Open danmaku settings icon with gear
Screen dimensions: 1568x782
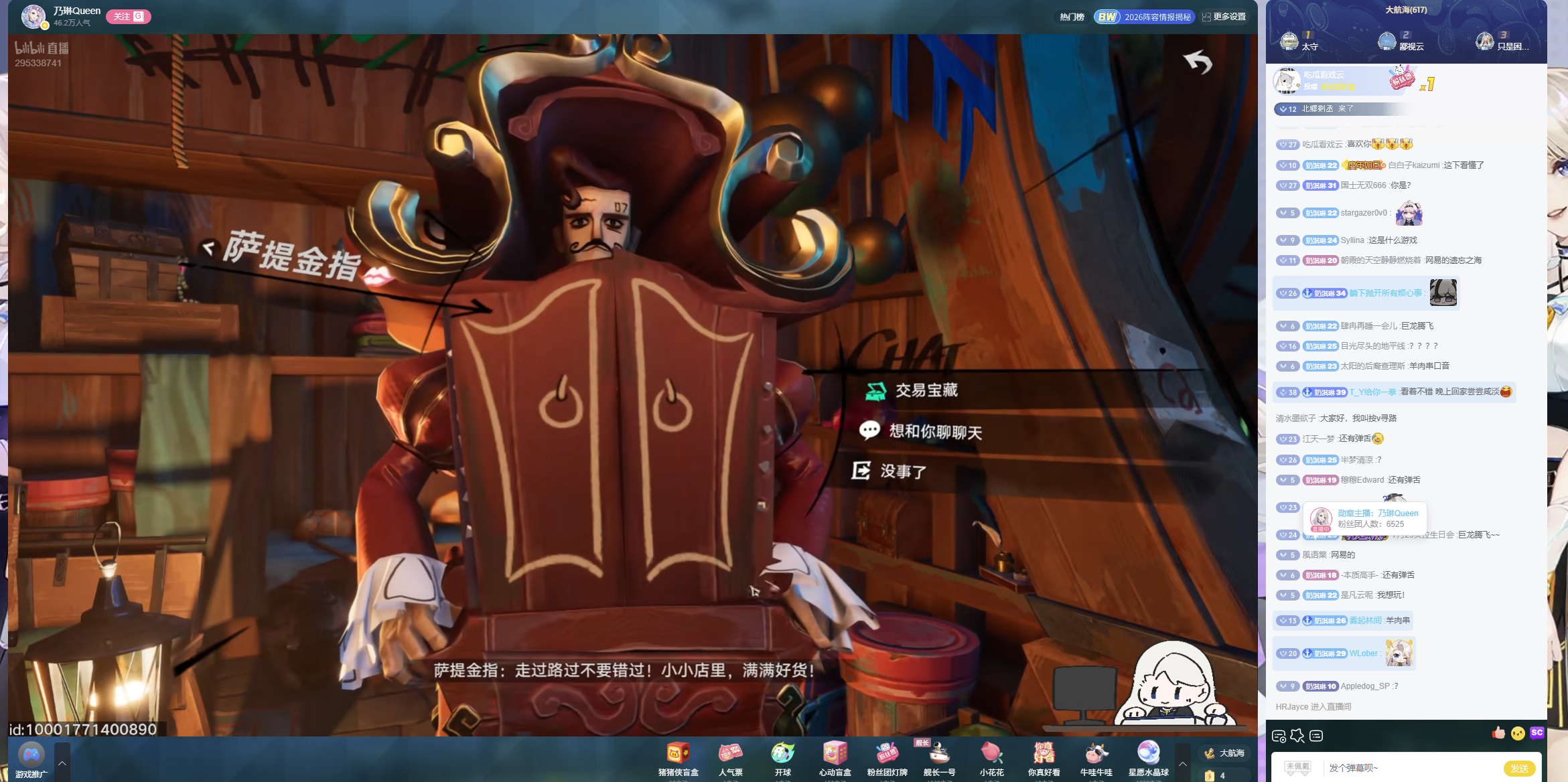click(1278, 736)
